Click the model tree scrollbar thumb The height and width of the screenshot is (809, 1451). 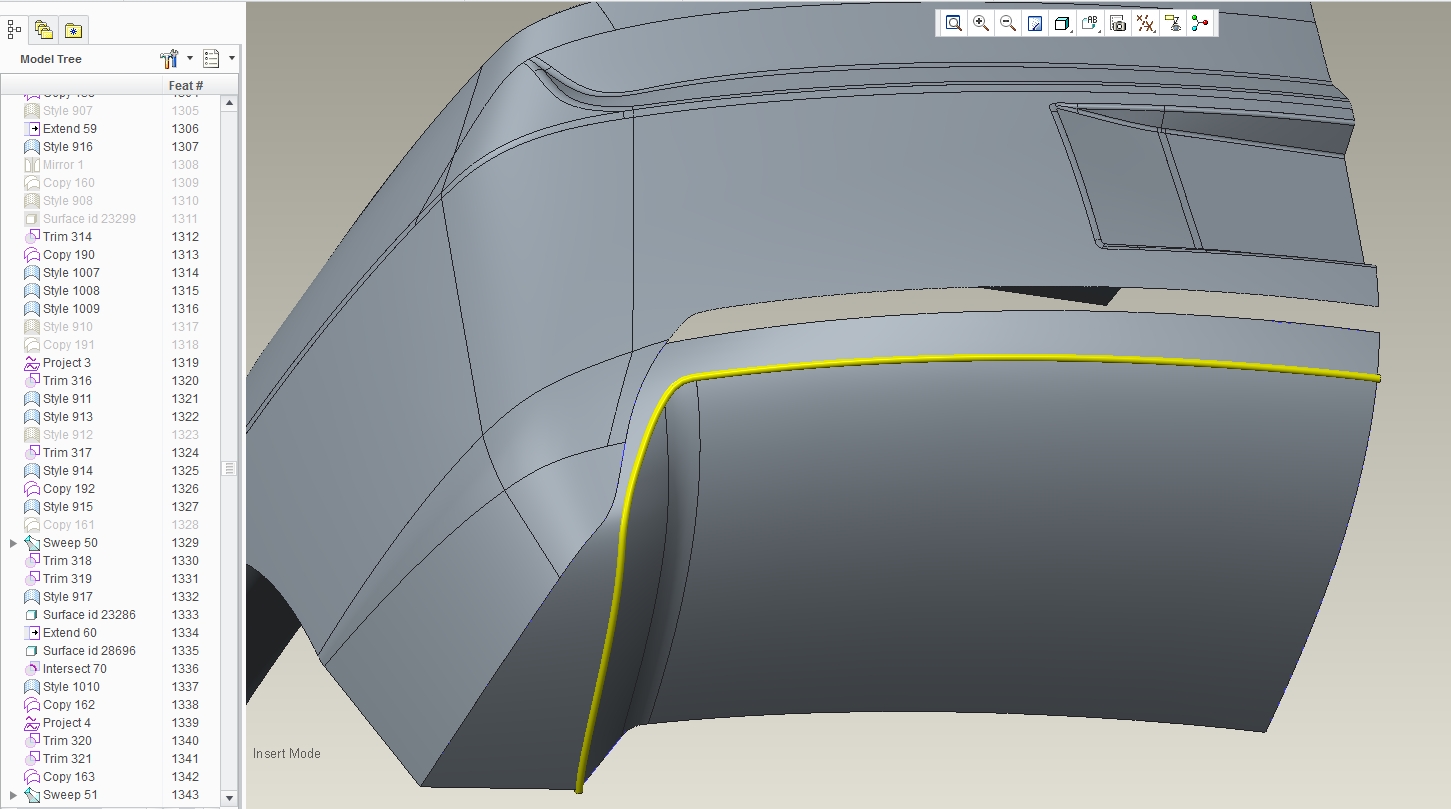[x=229, y=468]
